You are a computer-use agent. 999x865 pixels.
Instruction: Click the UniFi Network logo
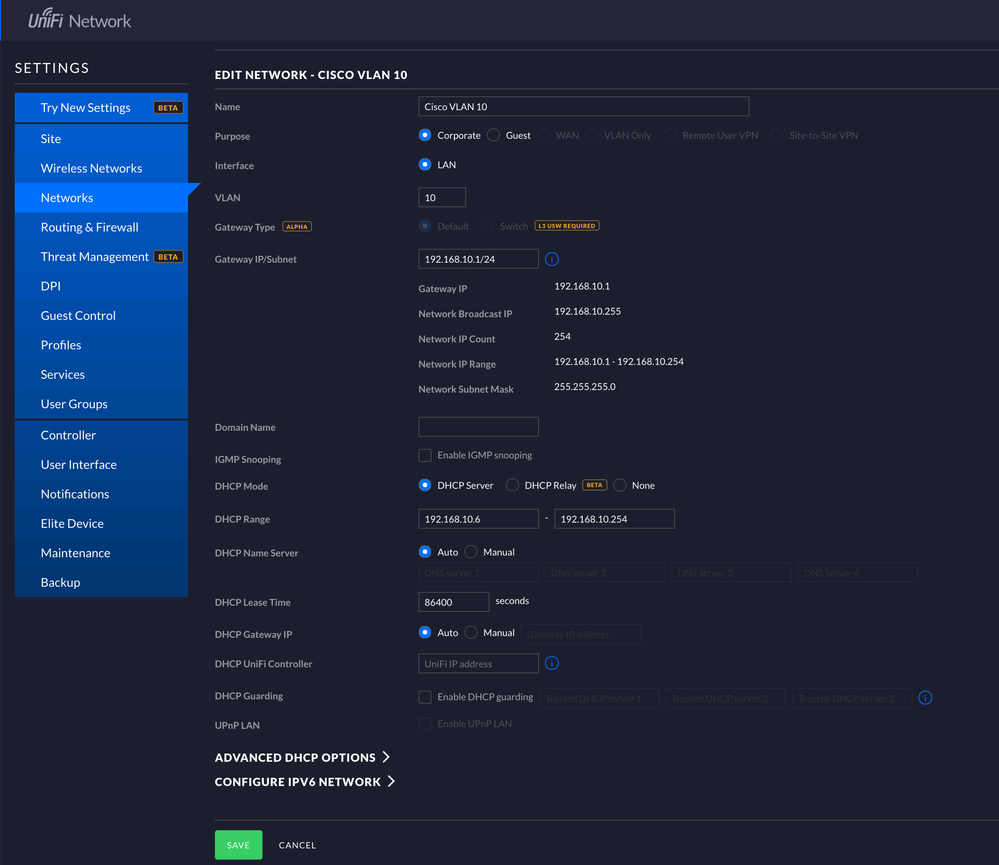80,19
